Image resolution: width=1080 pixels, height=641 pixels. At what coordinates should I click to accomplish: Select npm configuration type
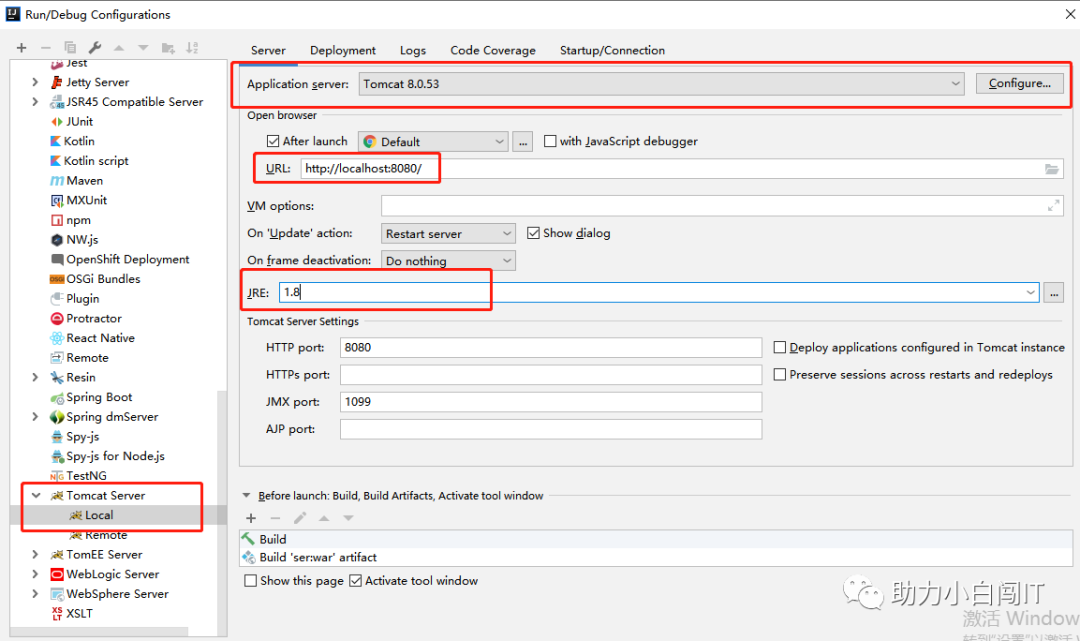[78, 220]
